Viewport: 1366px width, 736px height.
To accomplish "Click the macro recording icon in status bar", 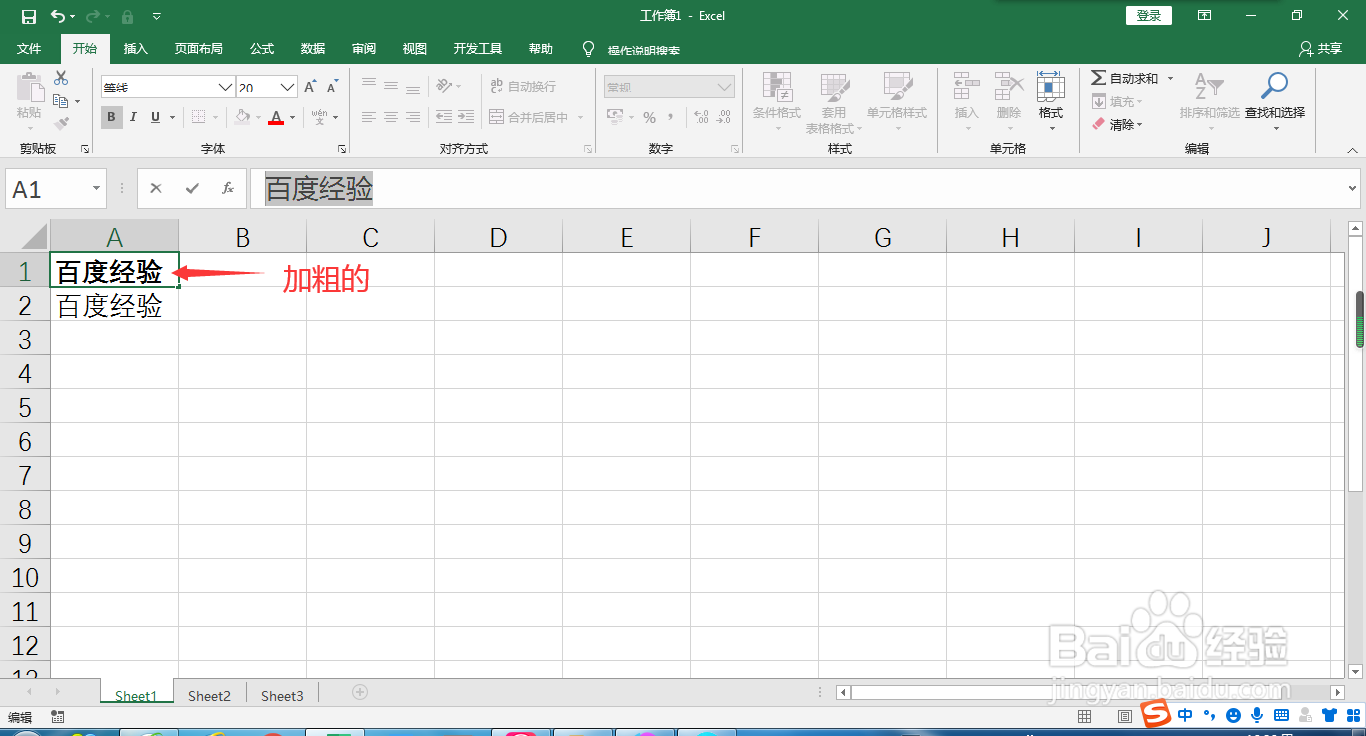I will pos(57,717).
